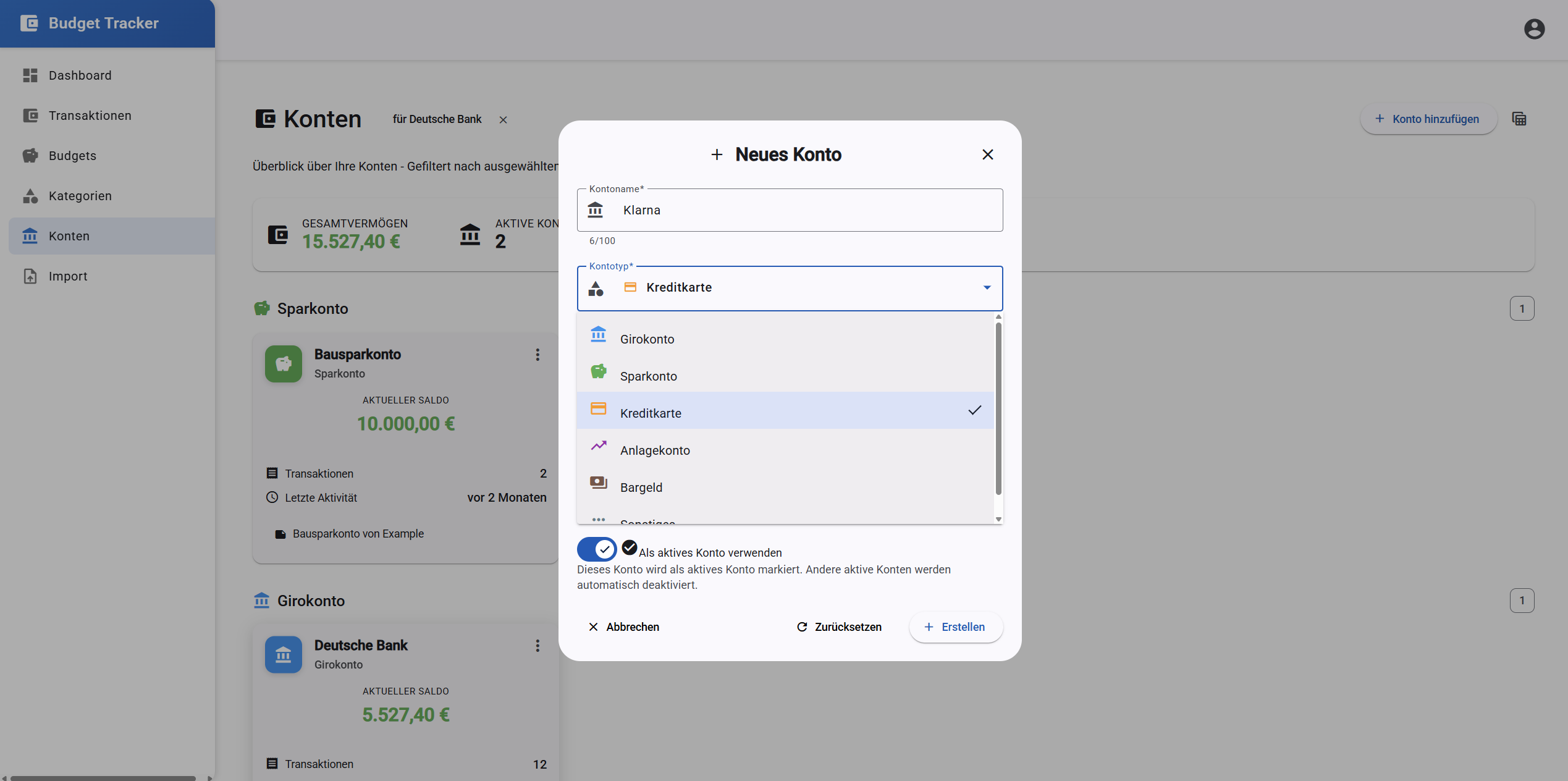Click the blue Deutsche Bank avatar icon

pyautogui.click(x=284, y=654)
